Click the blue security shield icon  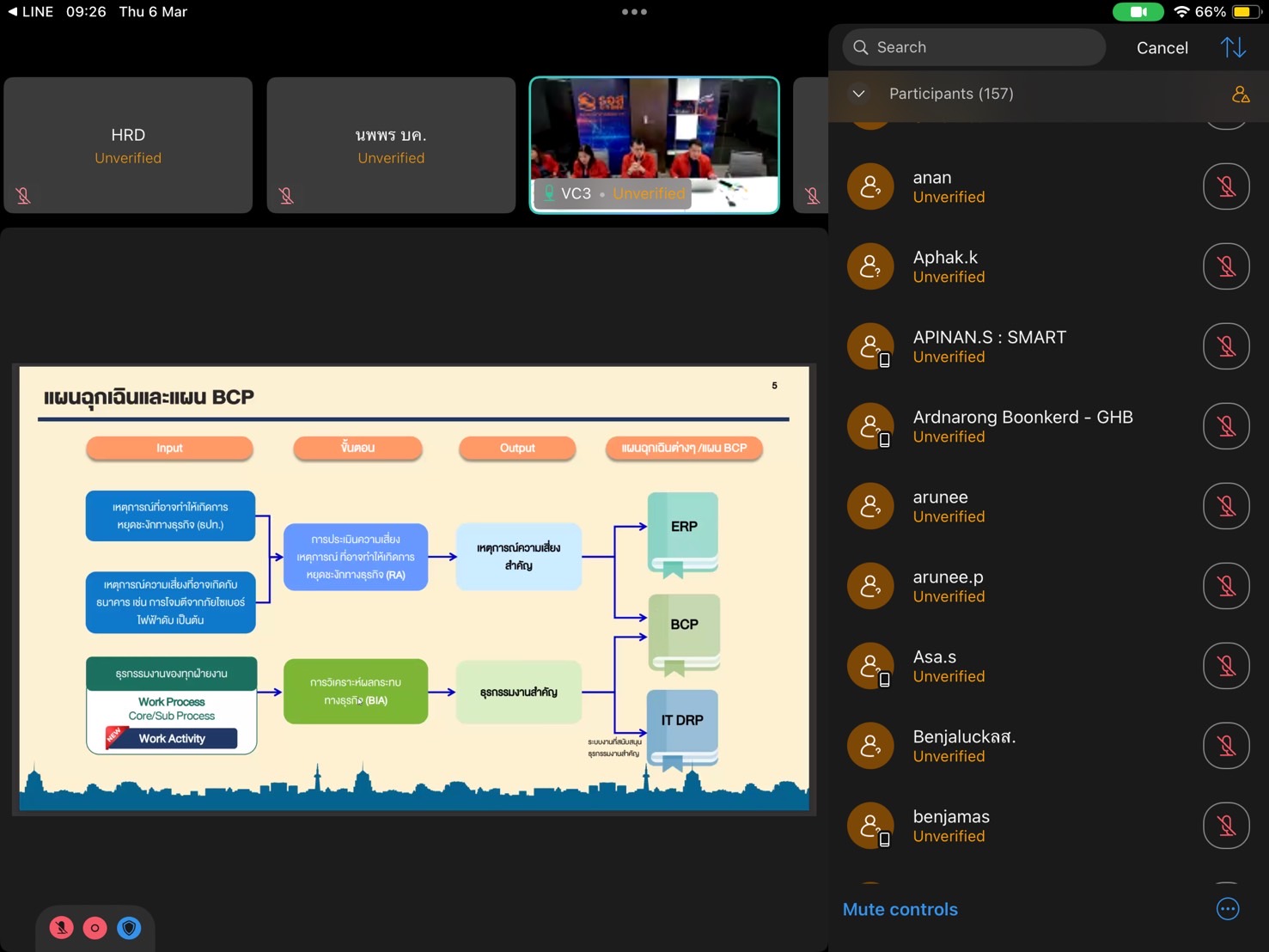pos(129,928)
